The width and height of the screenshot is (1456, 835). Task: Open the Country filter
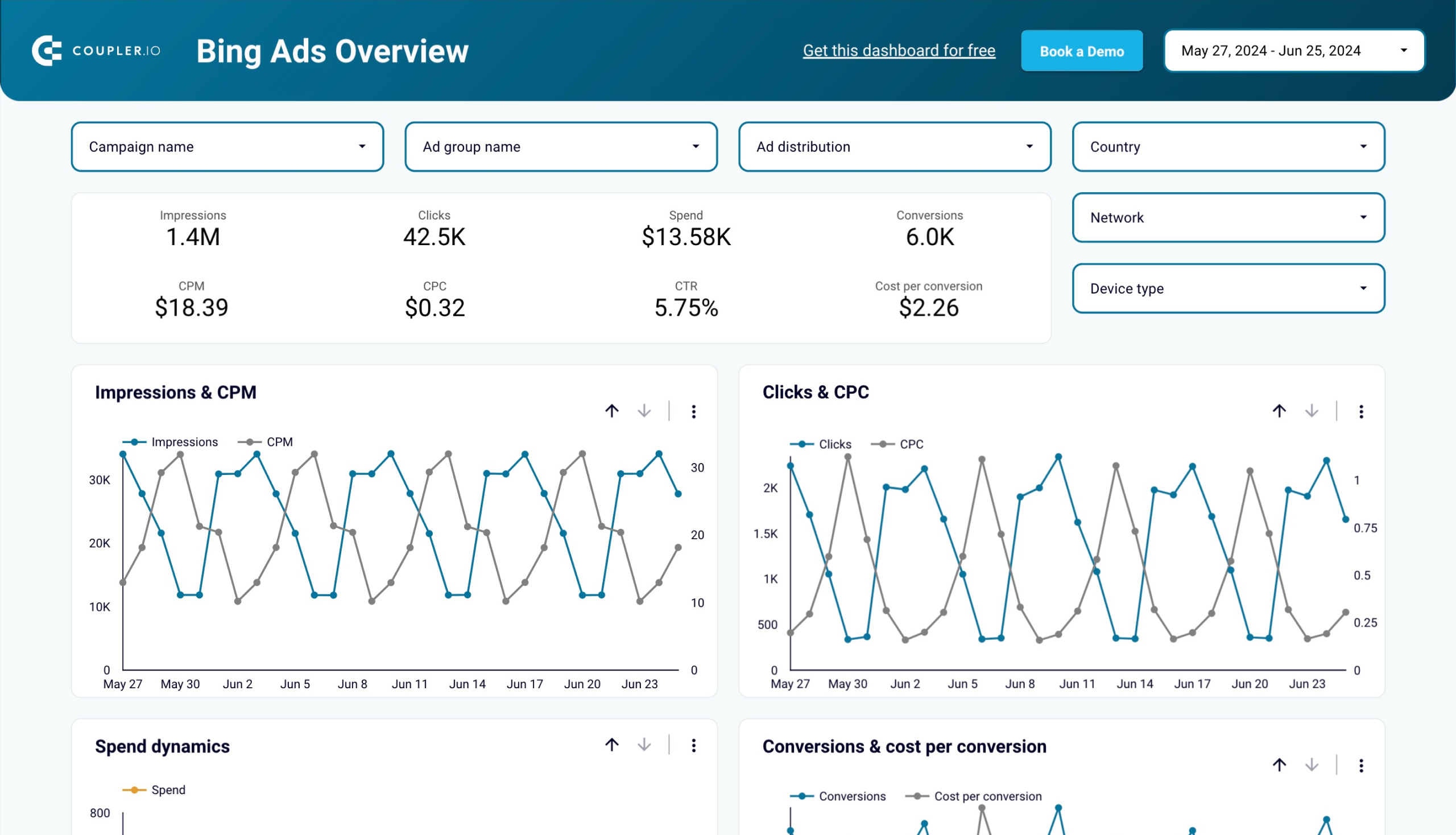pyautogui.click(x=1228, y=147)
